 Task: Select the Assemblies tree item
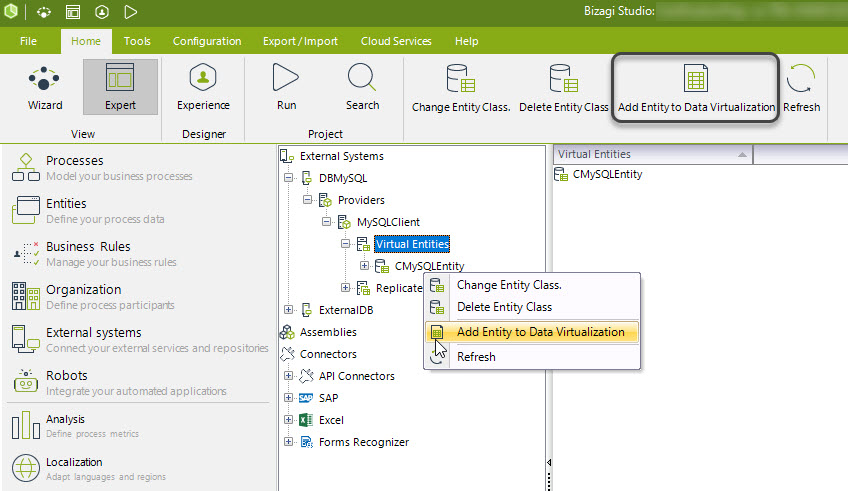(x=328, y=332)
